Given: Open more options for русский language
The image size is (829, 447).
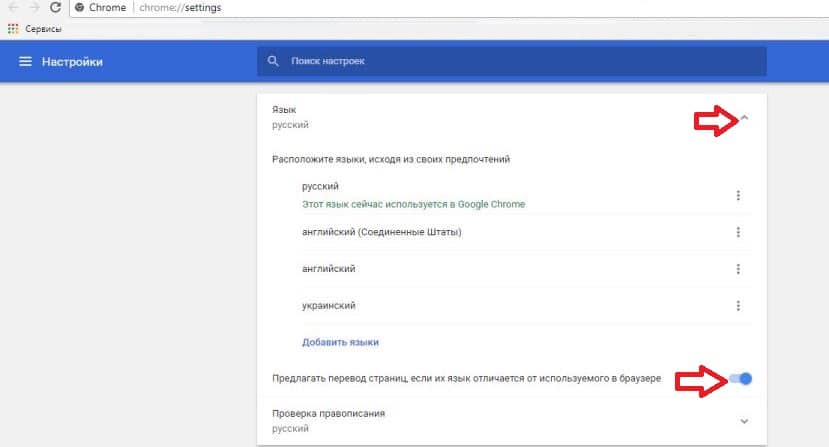Looking at the screenshot, I should (x=738, y=195).
